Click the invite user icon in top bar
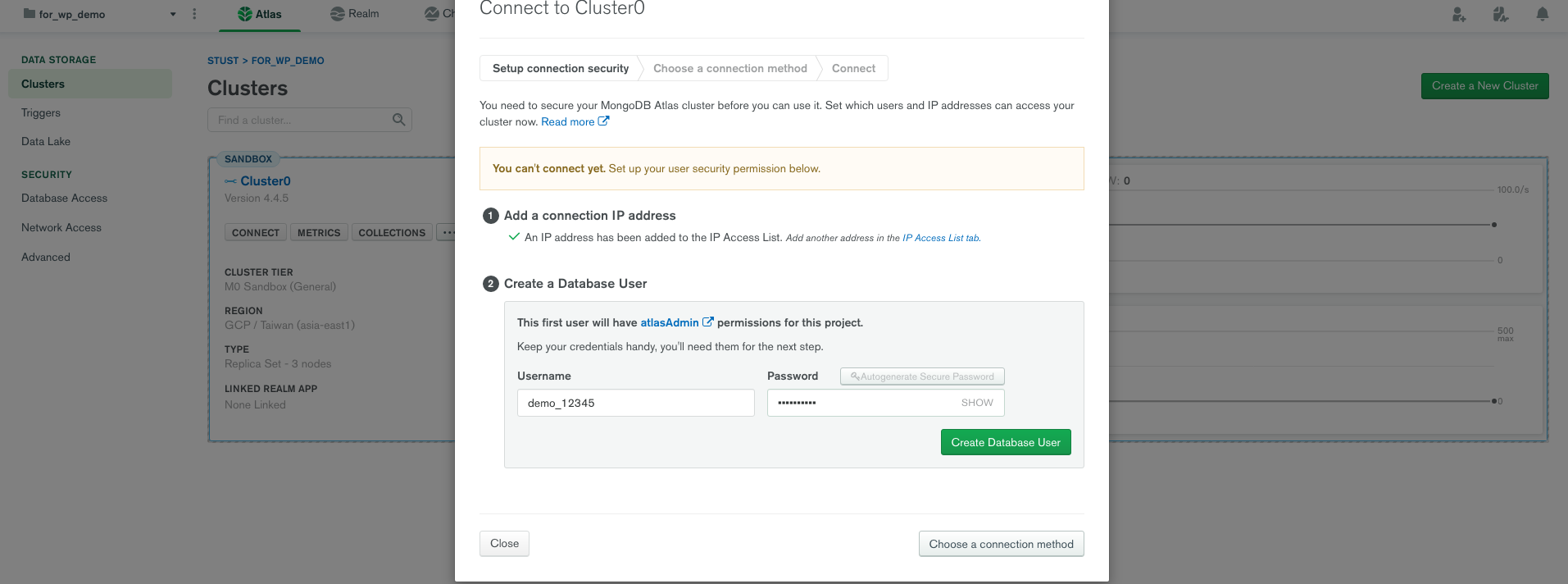 (1459, 14)
